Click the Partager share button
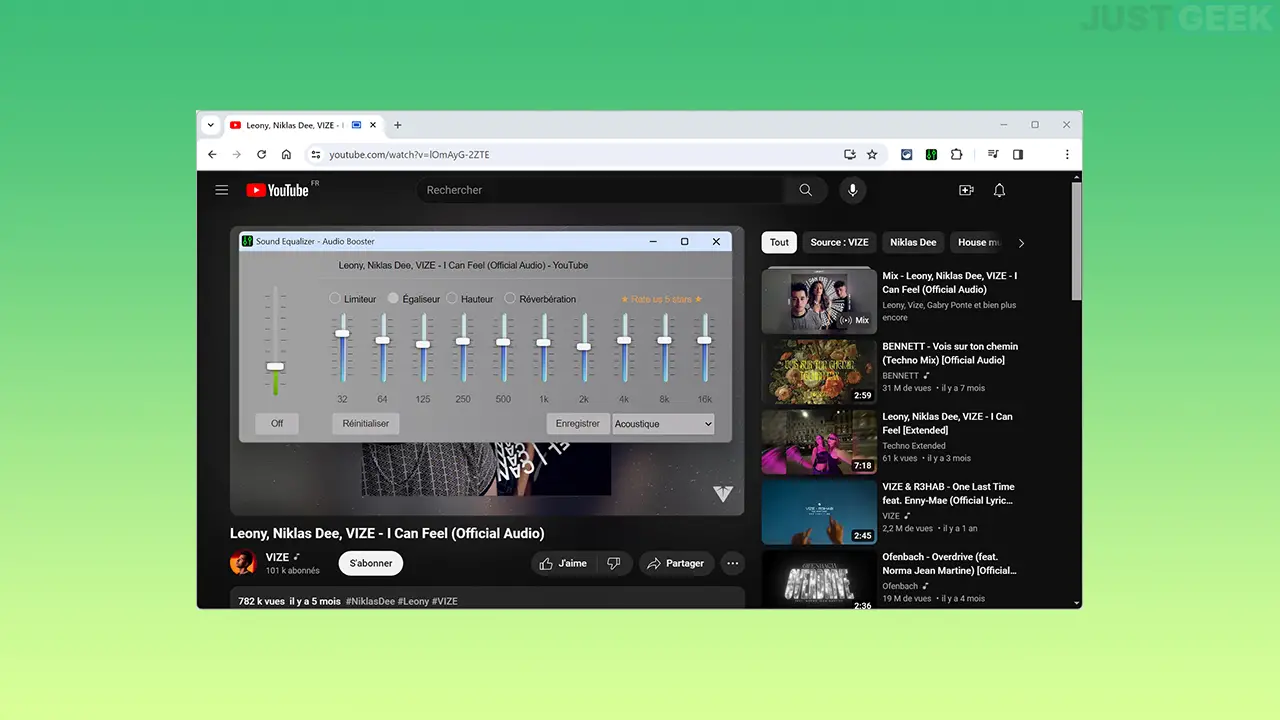 676,564
